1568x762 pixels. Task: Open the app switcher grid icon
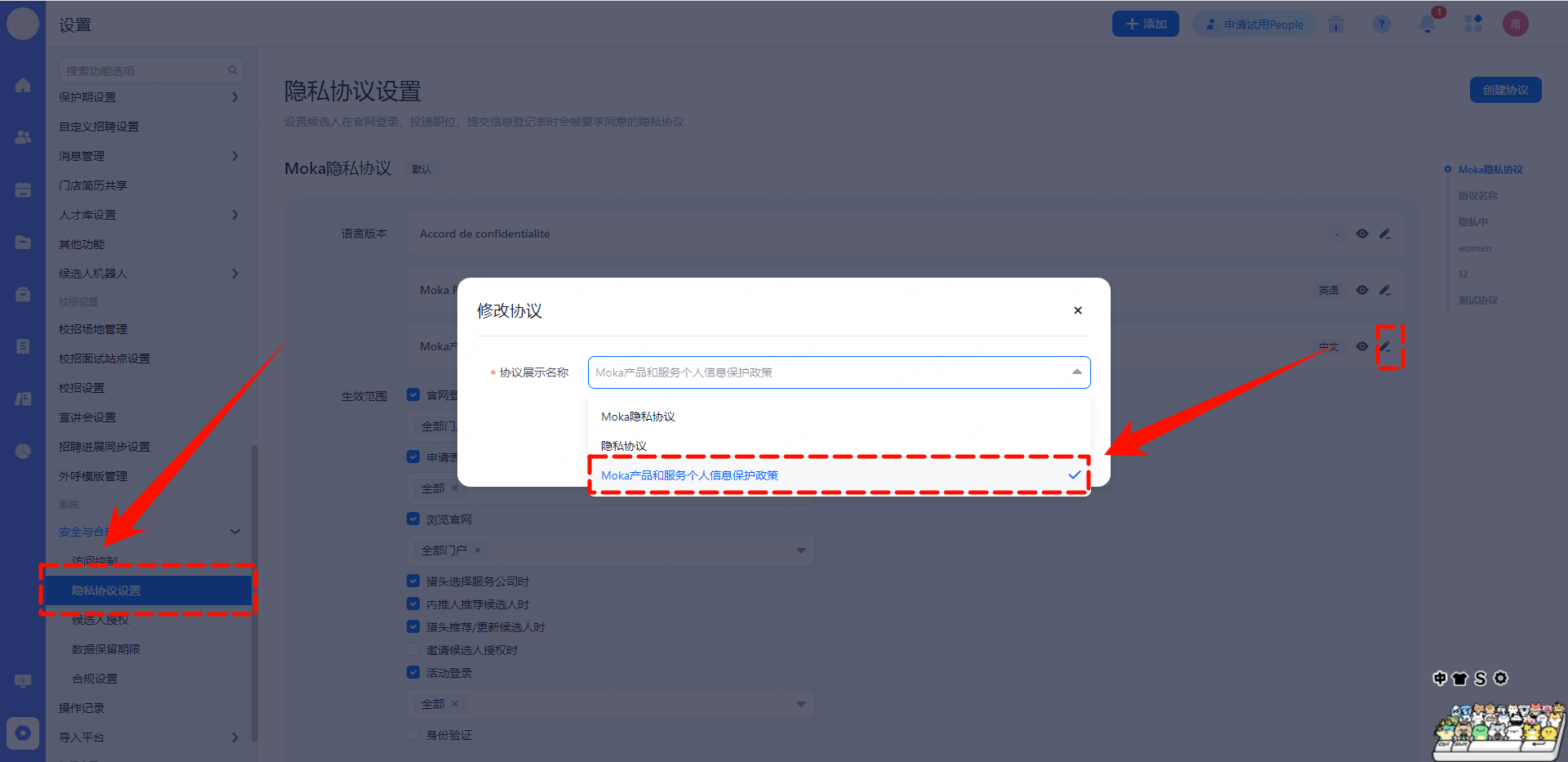point(1473,25)
